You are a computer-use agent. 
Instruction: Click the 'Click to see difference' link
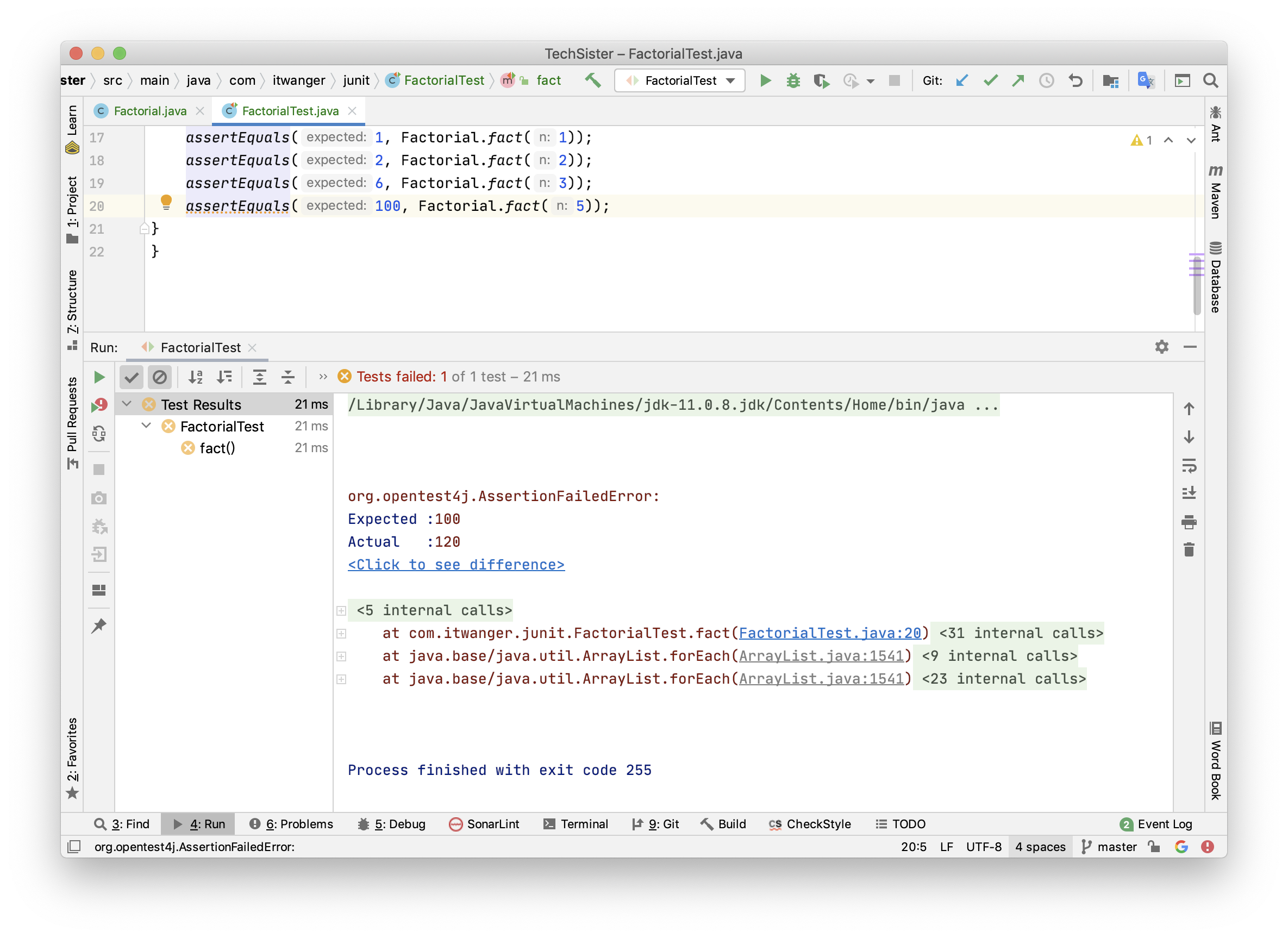click(456, 565)
